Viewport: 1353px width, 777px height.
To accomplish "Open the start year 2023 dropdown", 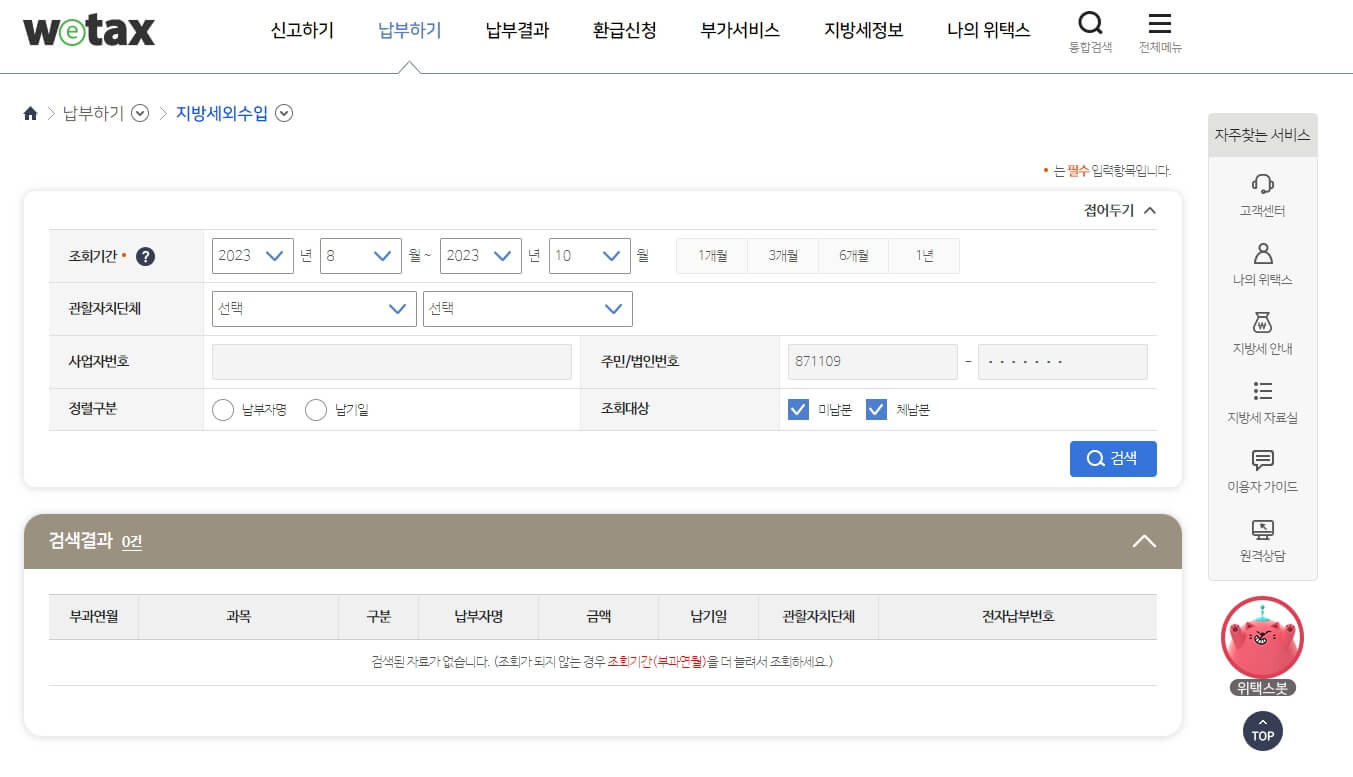I will (x=252, y=255).
